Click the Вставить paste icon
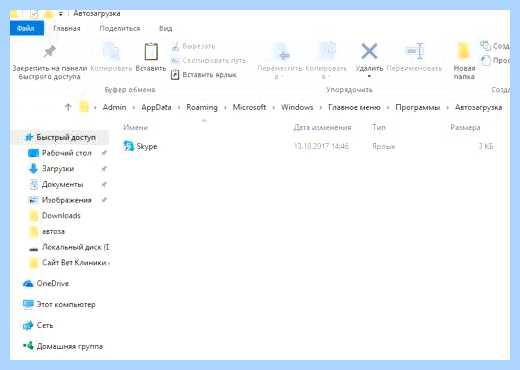The height and width of the screenshot is (370, 520). [x=151, y=52]
